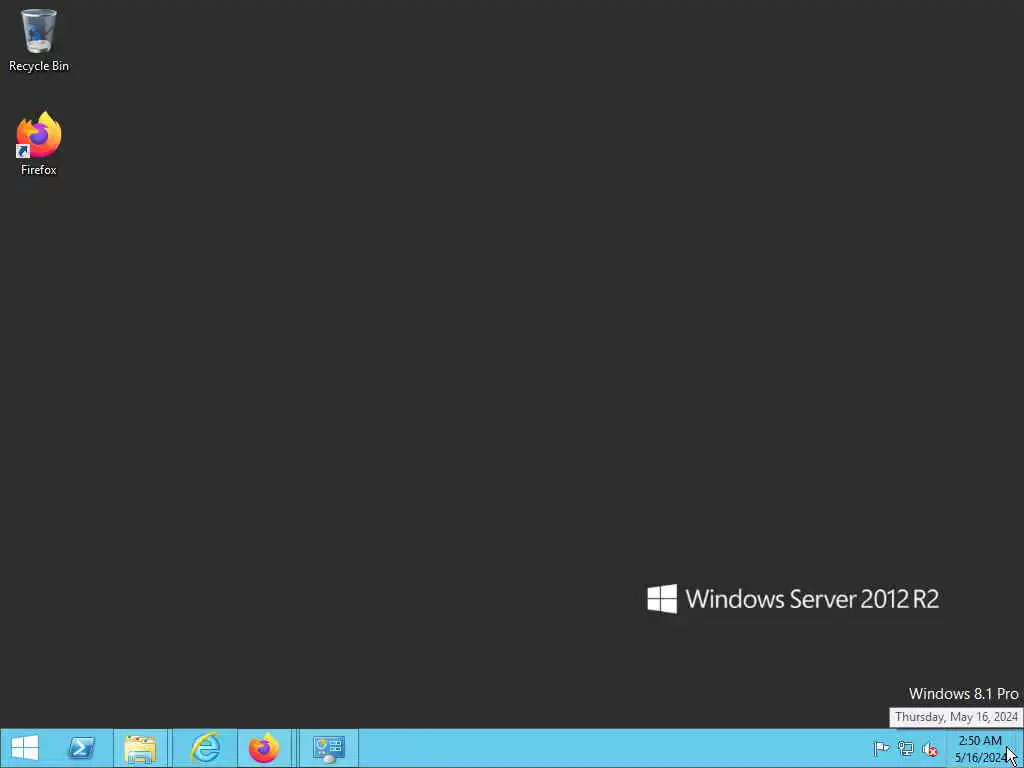The image size is (1024, 768).
Task: Open the network tray icon
Action: [905, 748]
